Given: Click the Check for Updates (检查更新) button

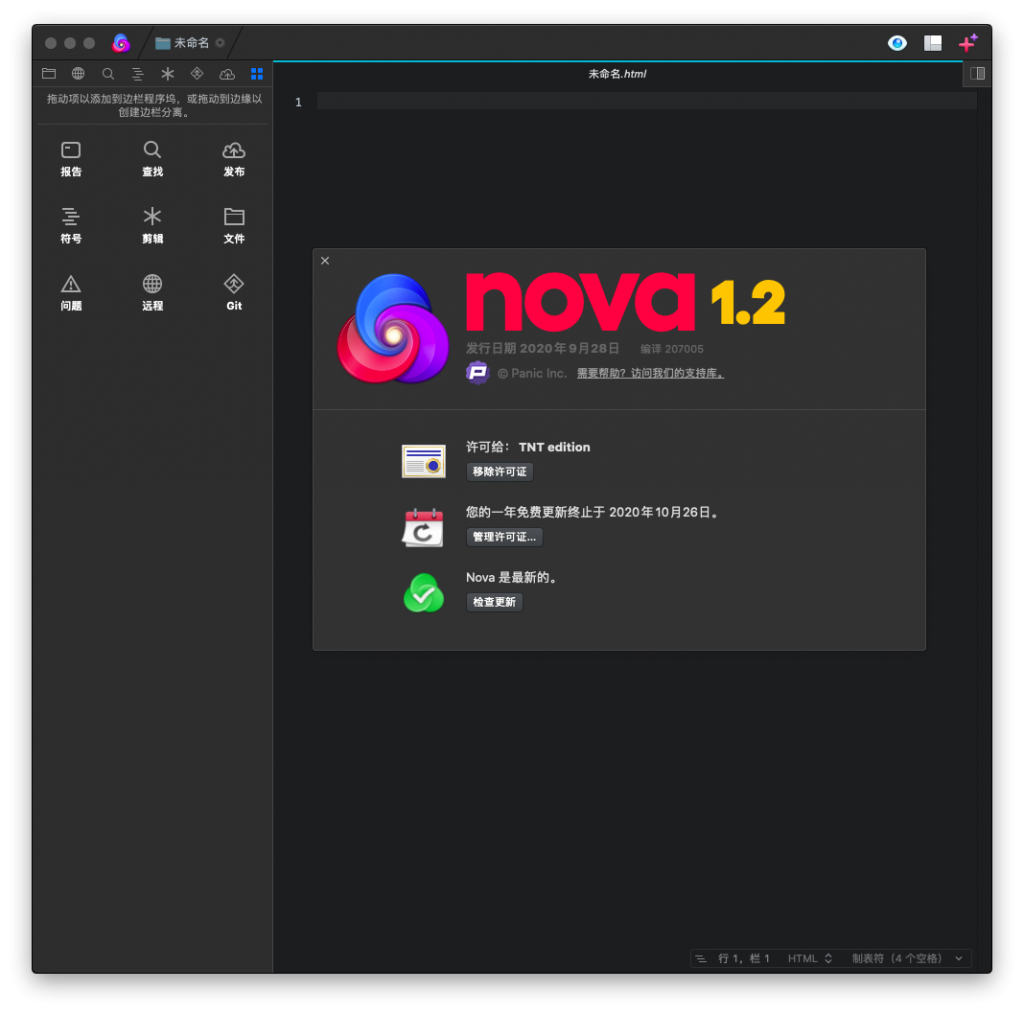Looking at the screenshot, I should (x=494, y=602).
